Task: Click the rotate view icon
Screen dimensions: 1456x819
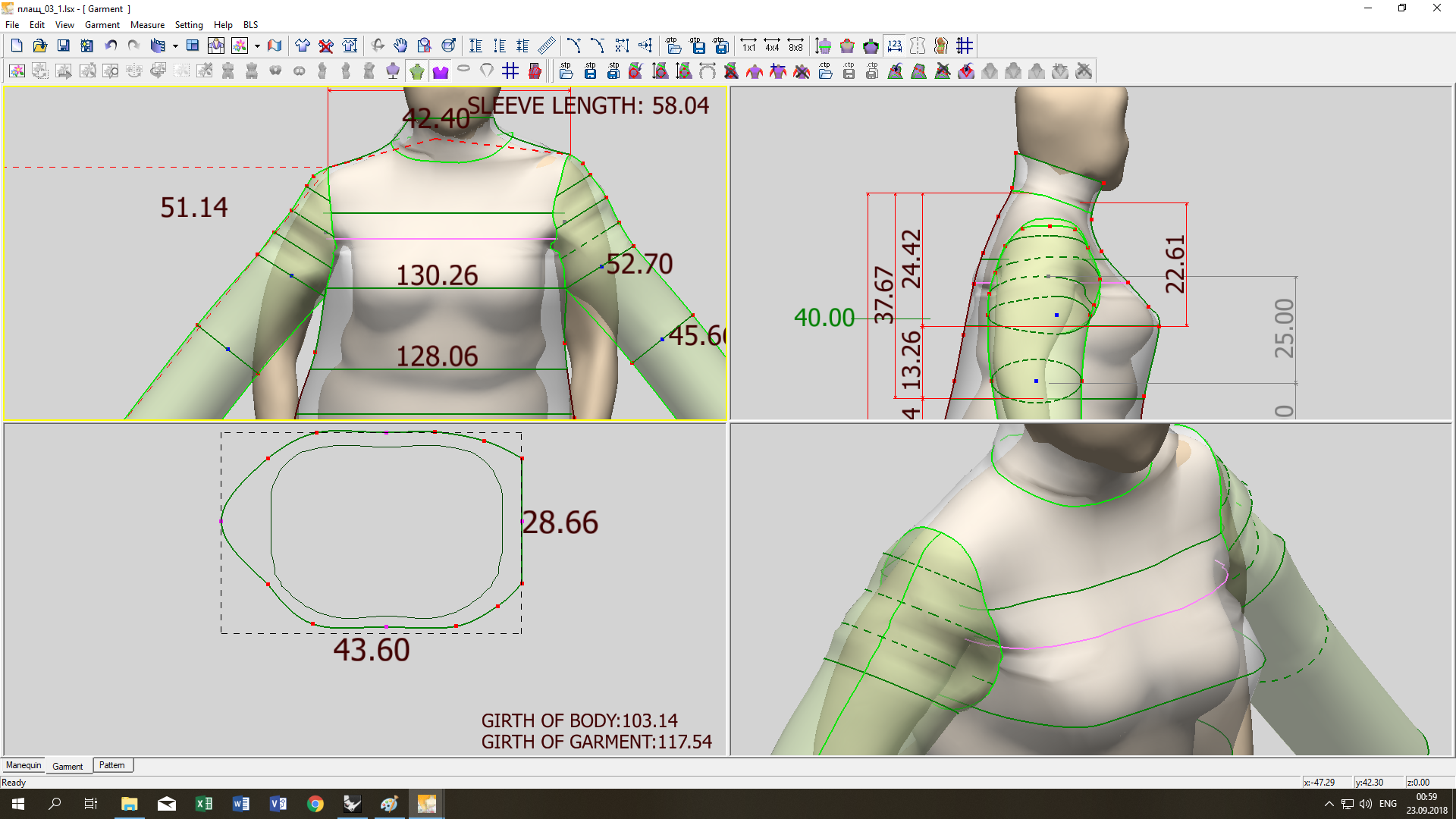Action: tap(378, 46)
